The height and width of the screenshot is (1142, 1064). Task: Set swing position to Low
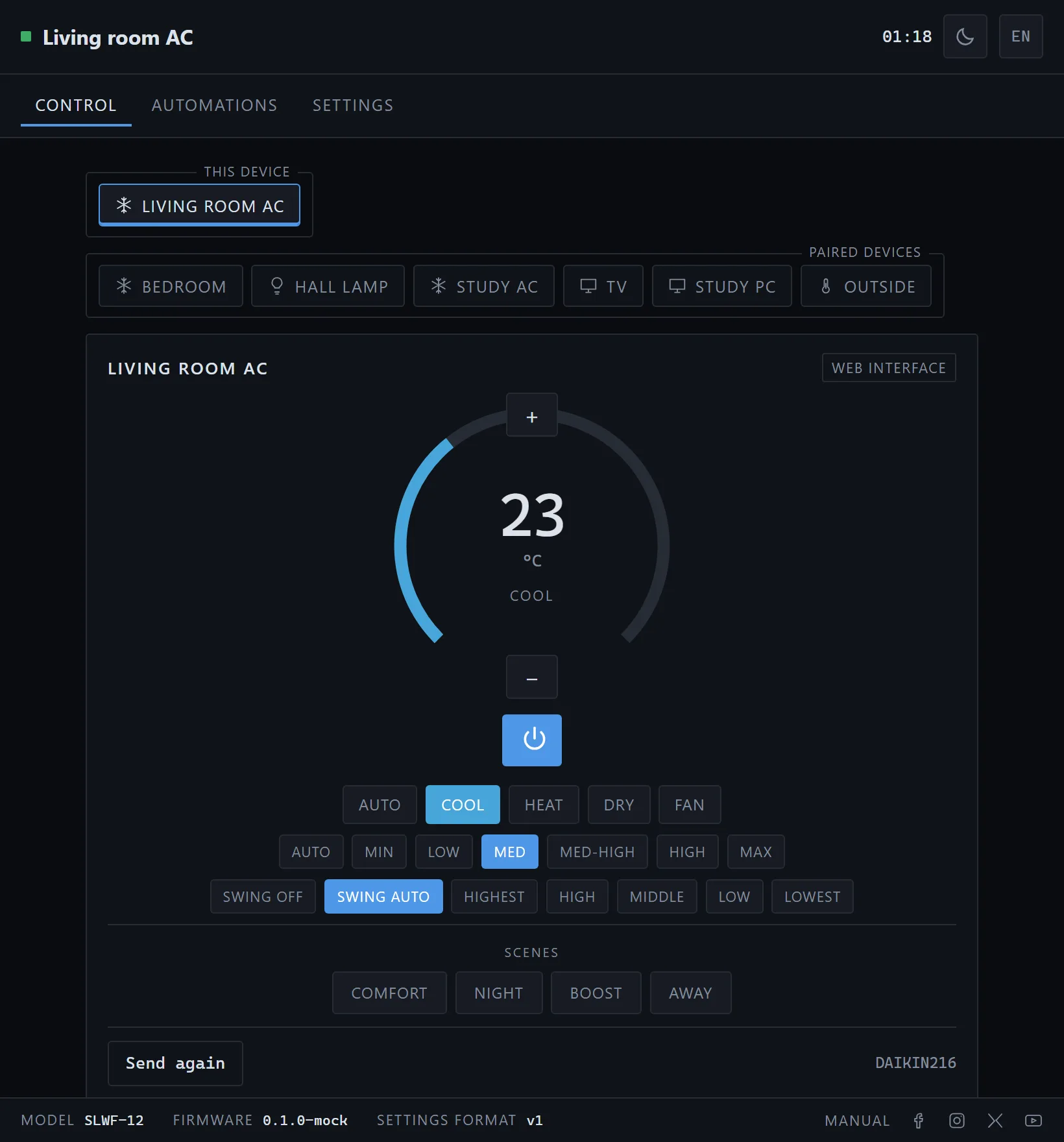734,896
